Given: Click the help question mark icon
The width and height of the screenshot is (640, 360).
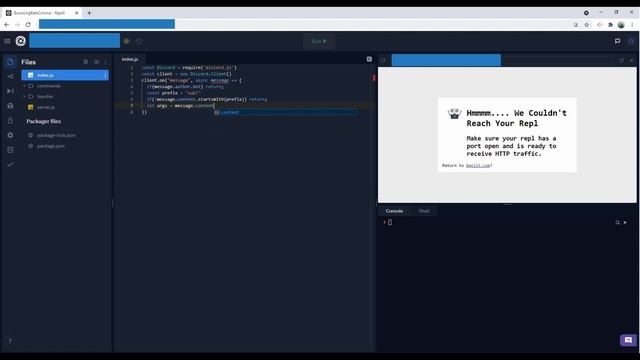Looking at the screenshot, I should click(10, 341).
